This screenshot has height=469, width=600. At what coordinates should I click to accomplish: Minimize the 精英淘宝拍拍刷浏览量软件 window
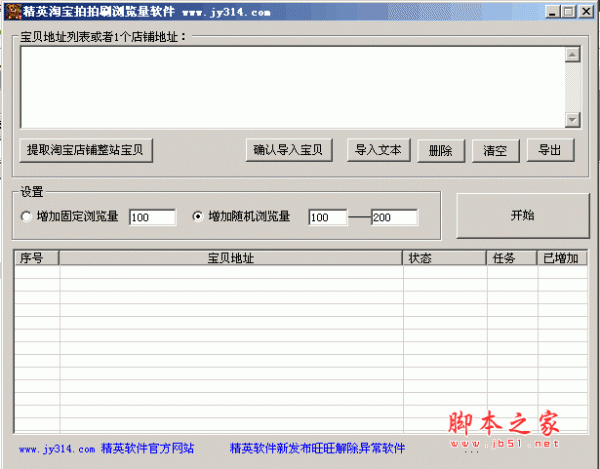tap(552, 11)
